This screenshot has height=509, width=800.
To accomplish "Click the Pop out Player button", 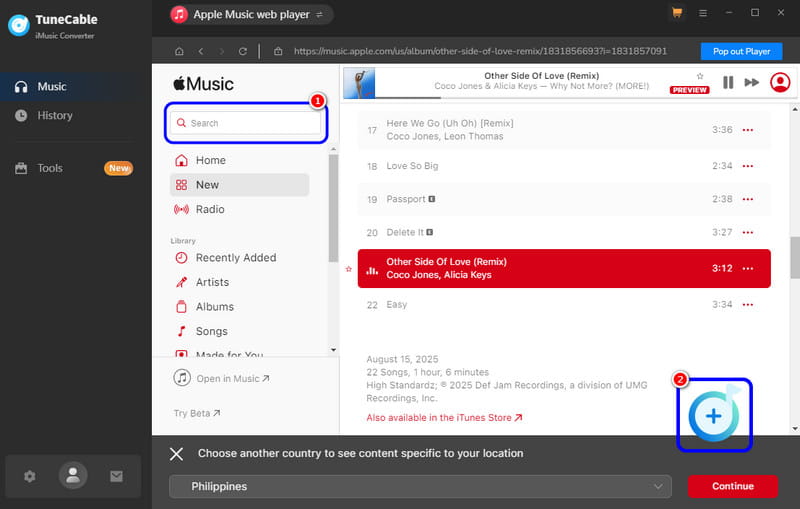I will (741, 52).
